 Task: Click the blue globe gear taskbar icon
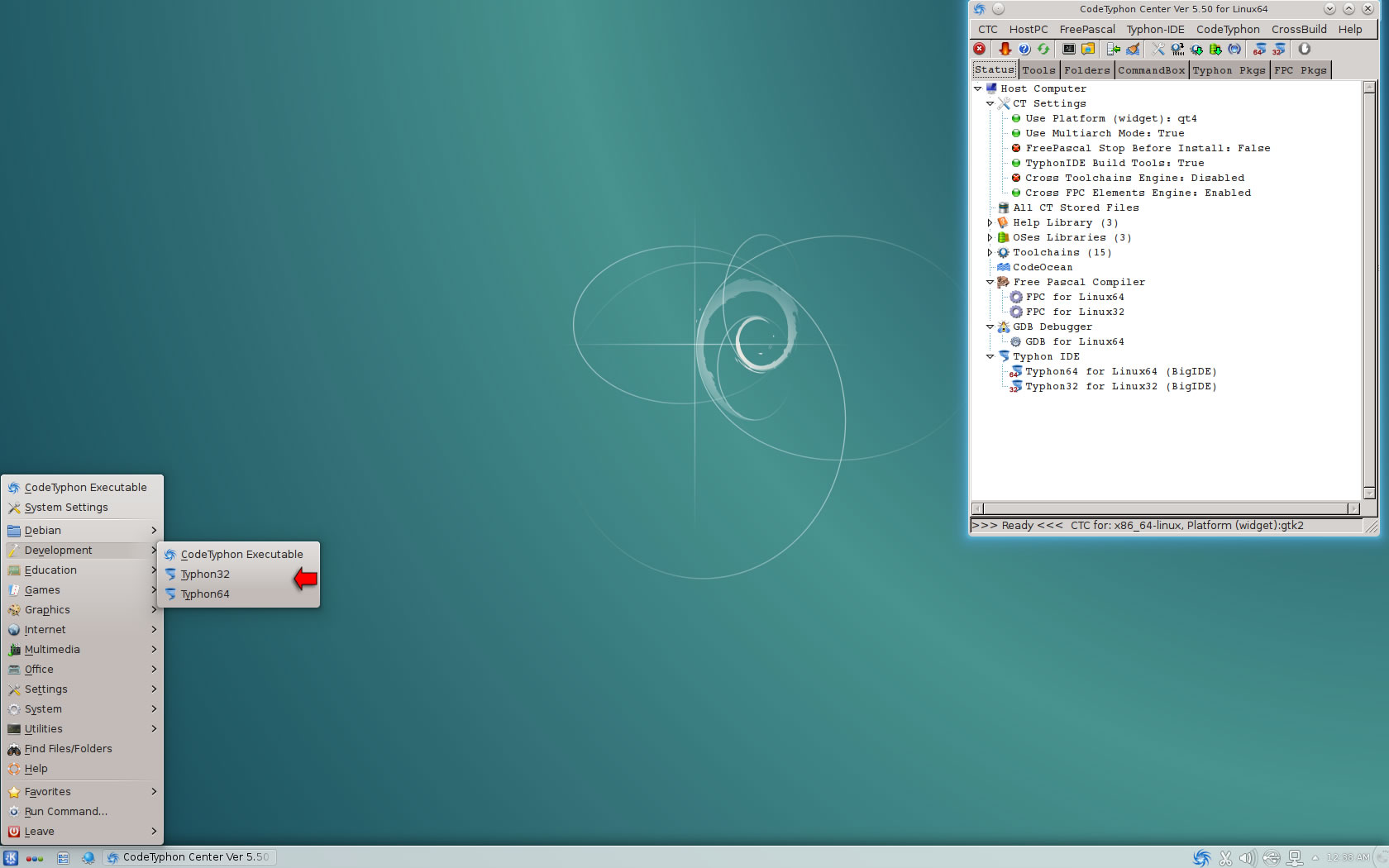click(88, 858)
